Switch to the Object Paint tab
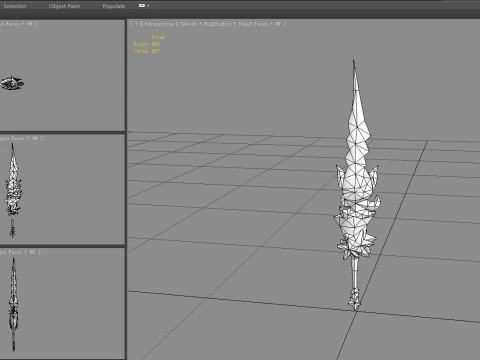The height and width of the screenshot is (360, 480). click(x=64, y=6)
